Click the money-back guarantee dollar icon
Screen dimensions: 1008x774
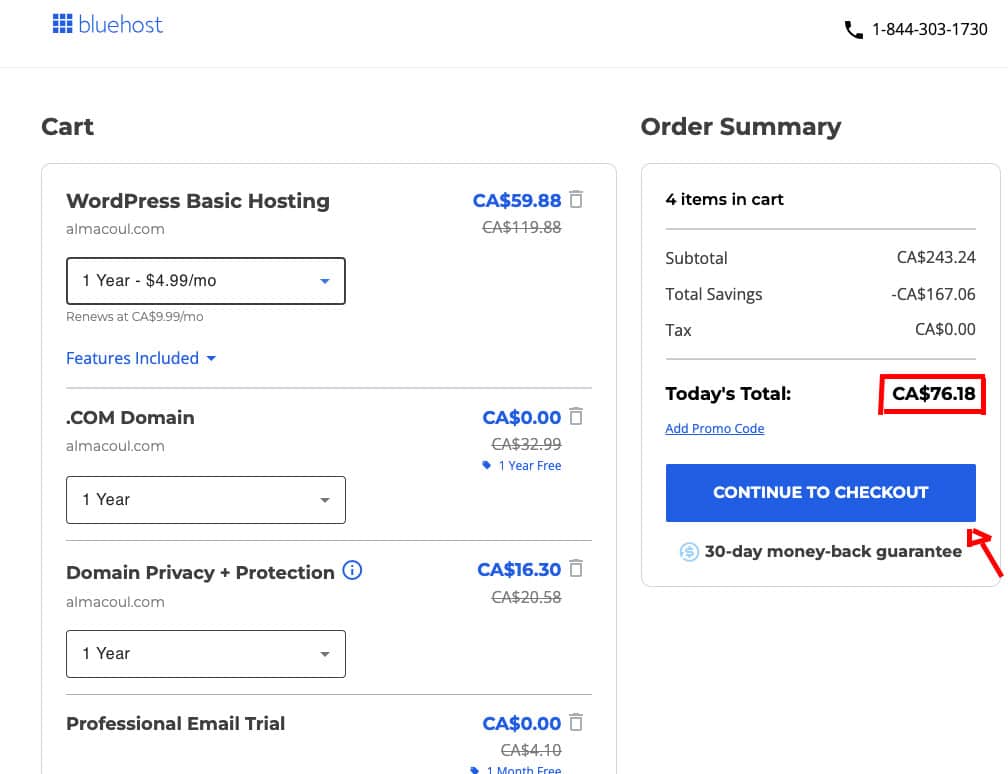point(689,551)
